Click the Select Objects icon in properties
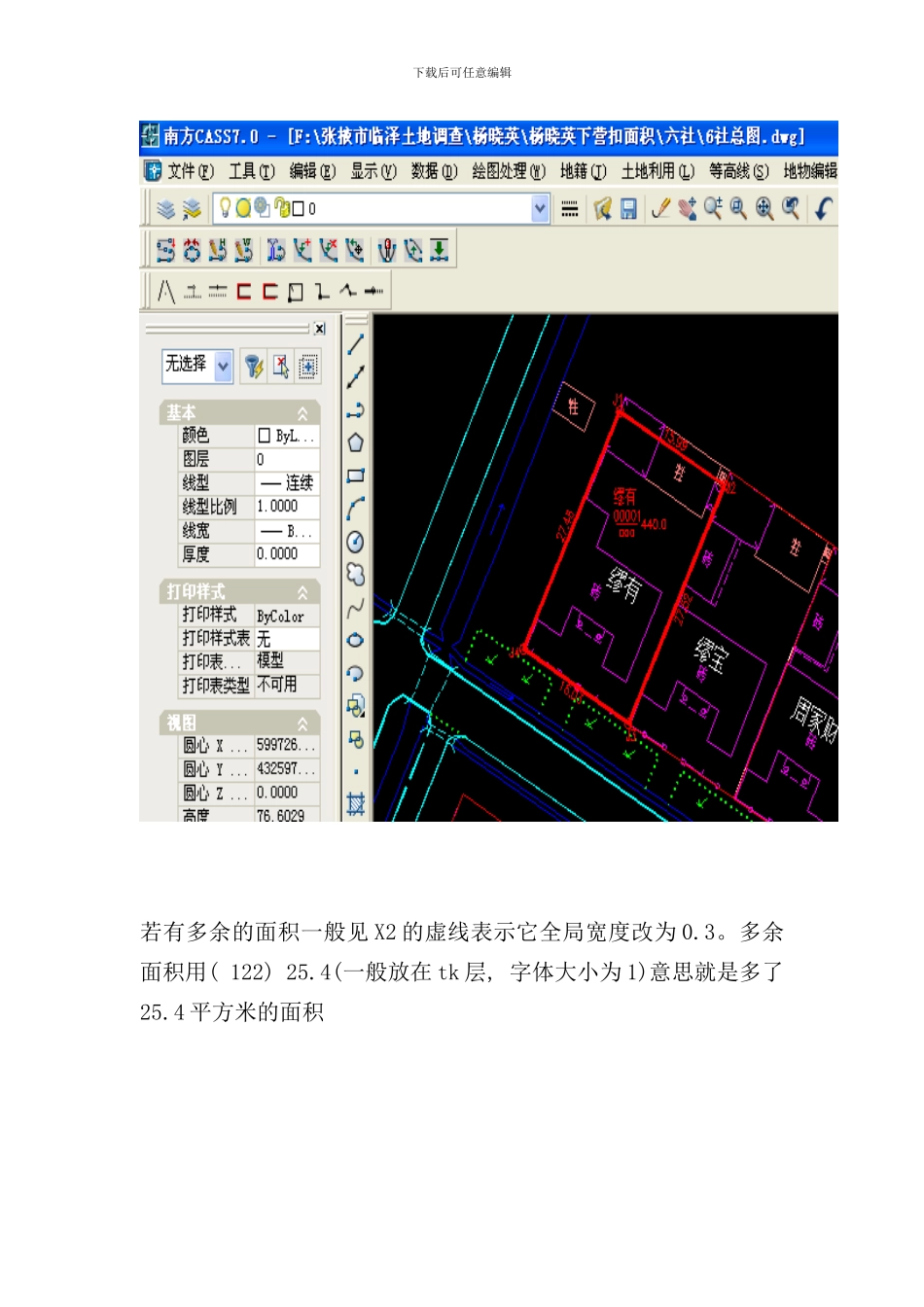Viewport: 924px width, 1307px height. coord(281,366)
